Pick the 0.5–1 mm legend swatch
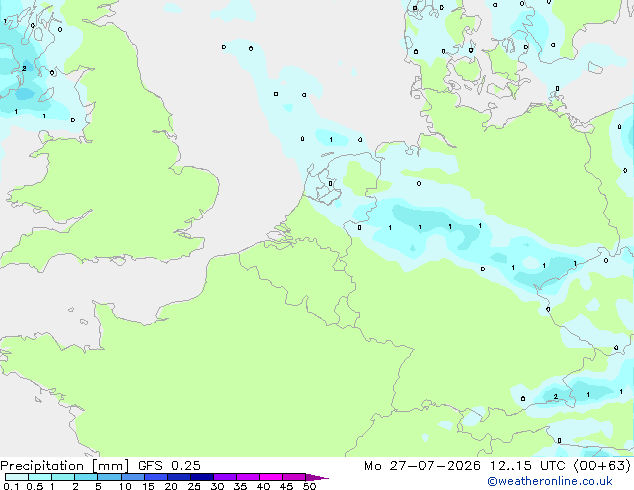This screenshot has height=490, width=634. click(40, 477)
